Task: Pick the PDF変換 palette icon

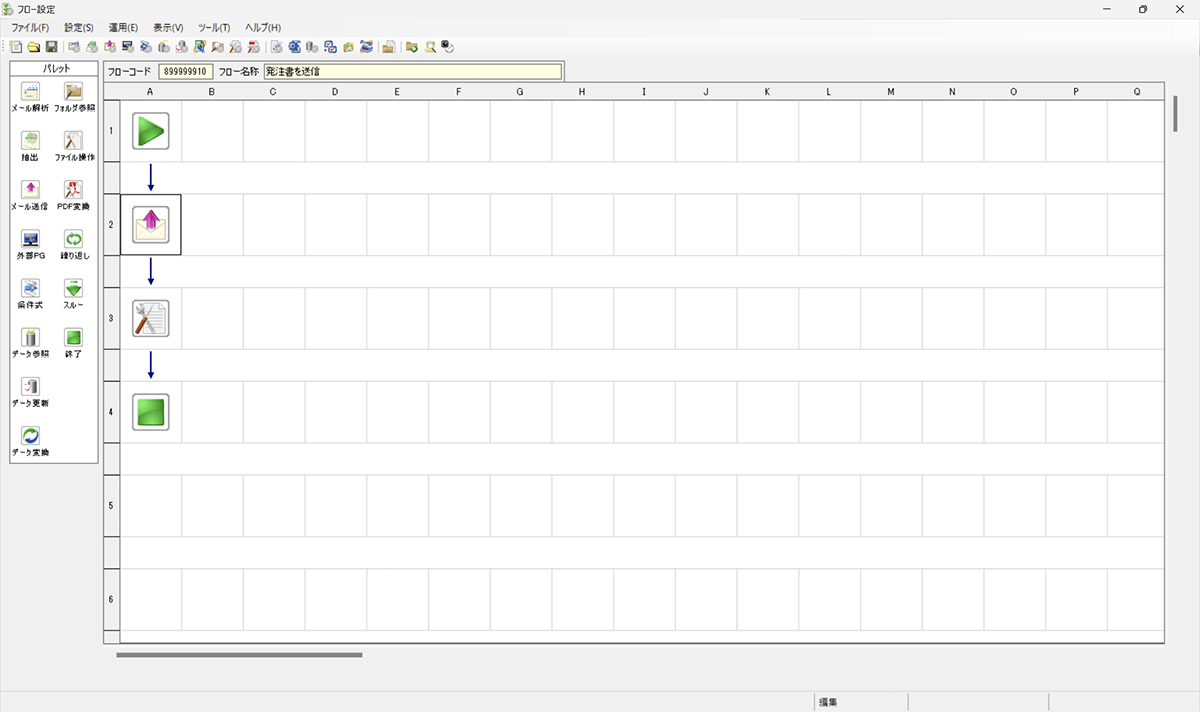Action: (74, 189)
